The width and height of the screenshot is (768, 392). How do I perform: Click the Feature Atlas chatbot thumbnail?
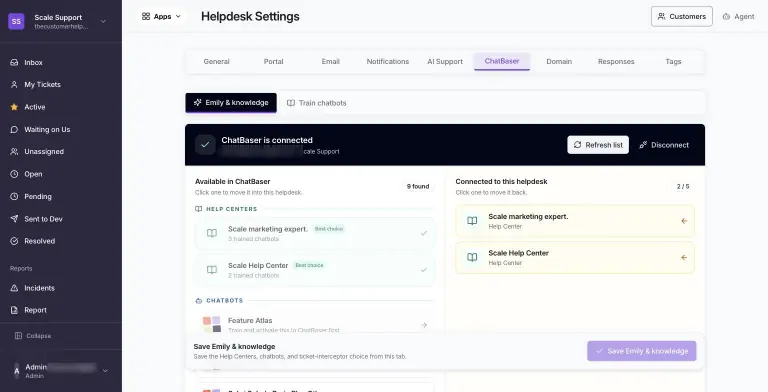212,324
